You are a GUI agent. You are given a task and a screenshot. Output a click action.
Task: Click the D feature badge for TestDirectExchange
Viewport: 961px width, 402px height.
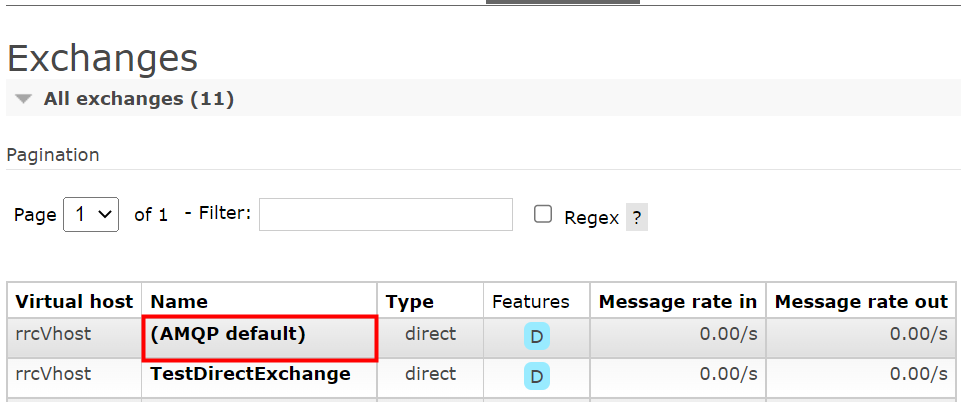tap(537, 376)
